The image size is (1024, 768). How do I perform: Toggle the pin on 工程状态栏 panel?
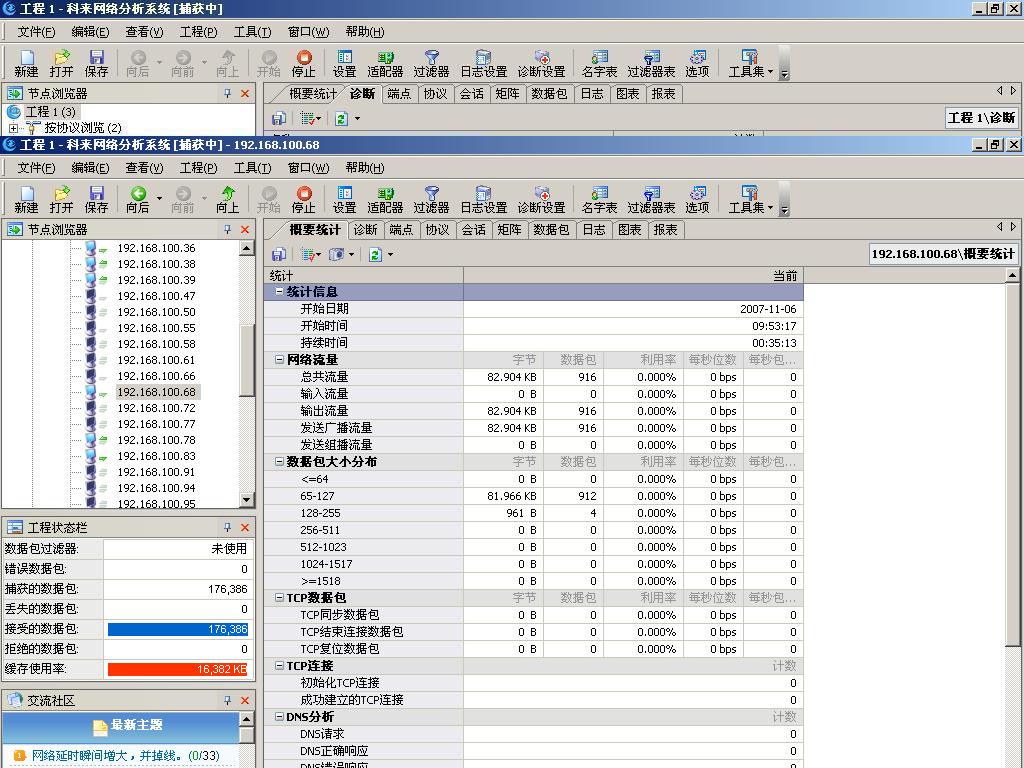tap(227, 527)
